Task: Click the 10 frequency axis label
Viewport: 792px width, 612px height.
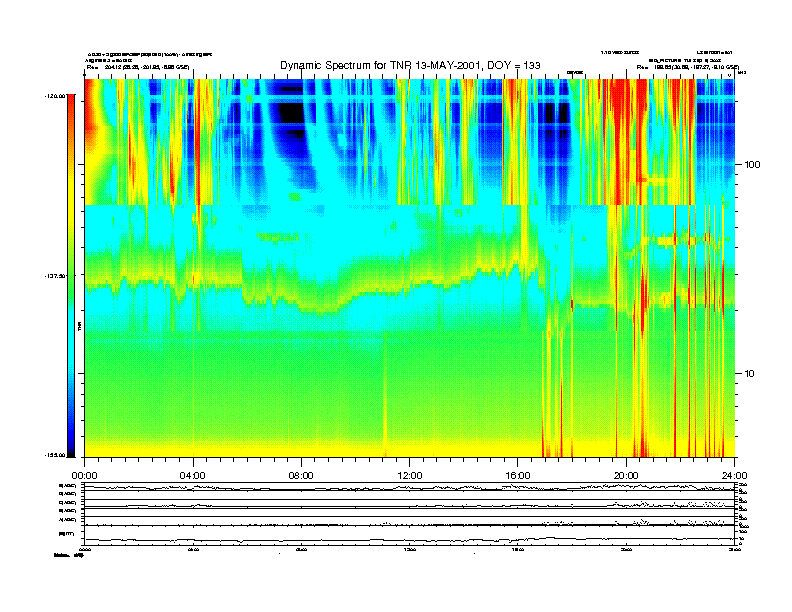Action: tap(750, 374)
